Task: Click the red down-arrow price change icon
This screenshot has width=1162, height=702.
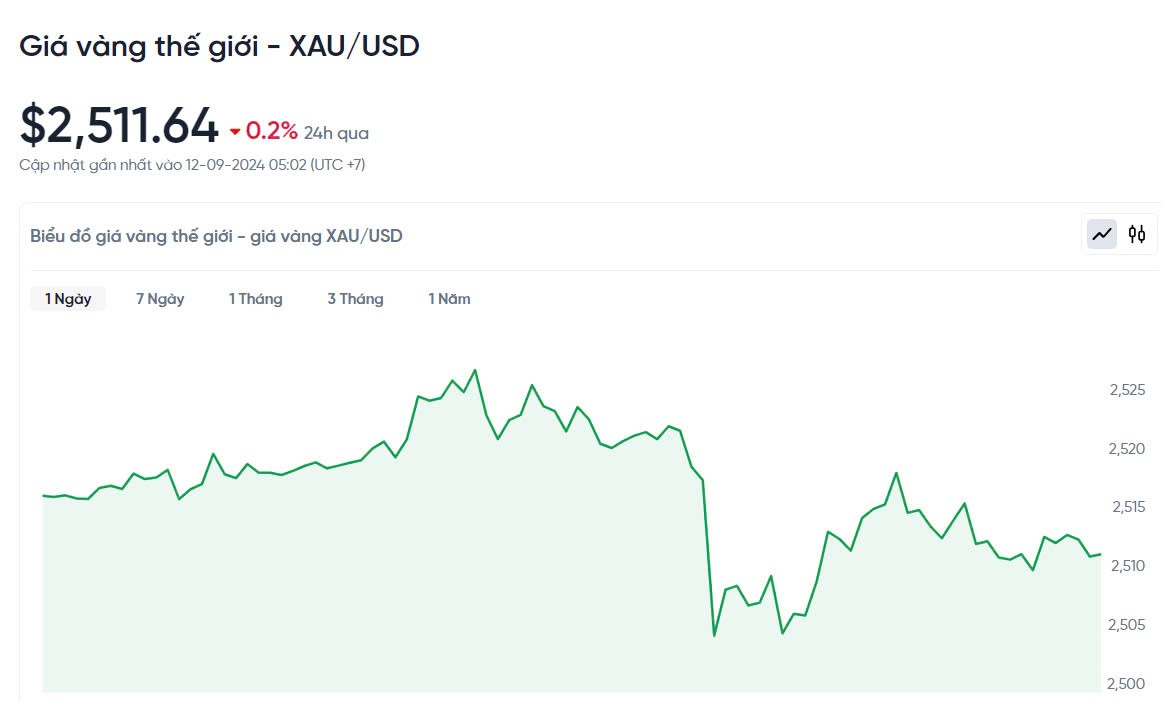Action: click(235, 132)
